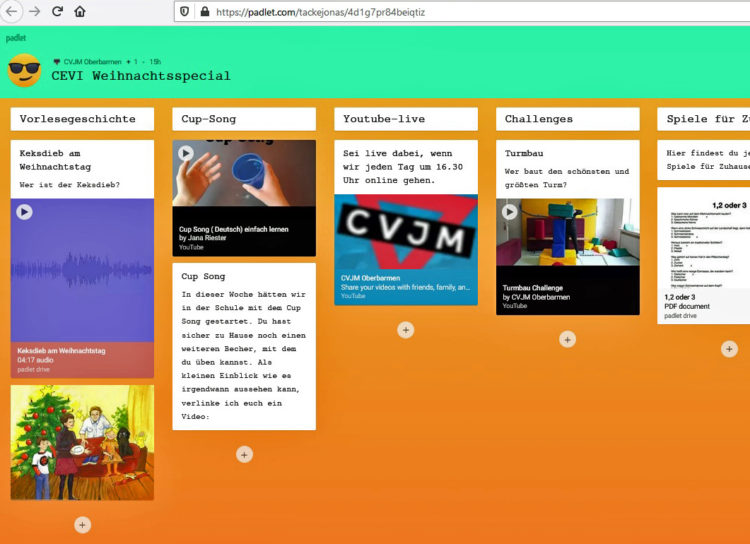Play the Keksdieb am Weihnachtstag audio
Screen dimensions: 750x544
point(24,212)
